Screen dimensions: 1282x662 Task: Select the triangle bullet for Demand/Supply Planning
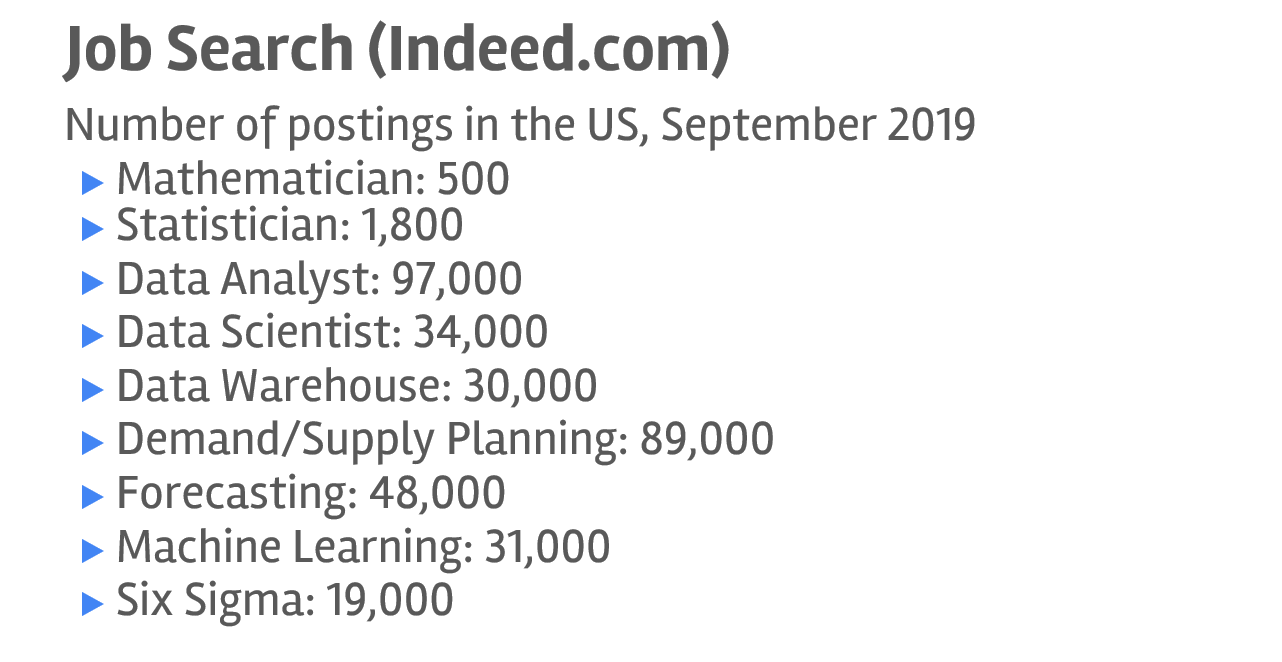tap(93, 442)
